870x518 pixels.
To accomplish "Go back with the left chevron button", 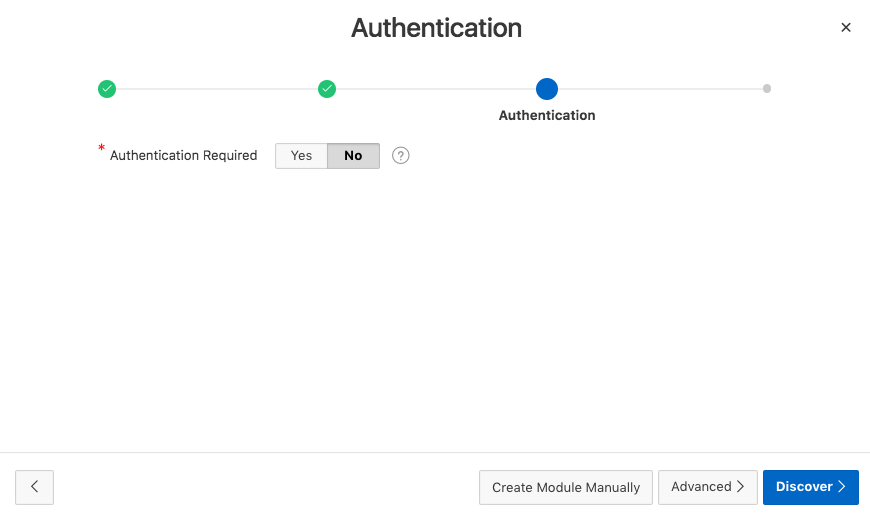I will pos(35,487).
